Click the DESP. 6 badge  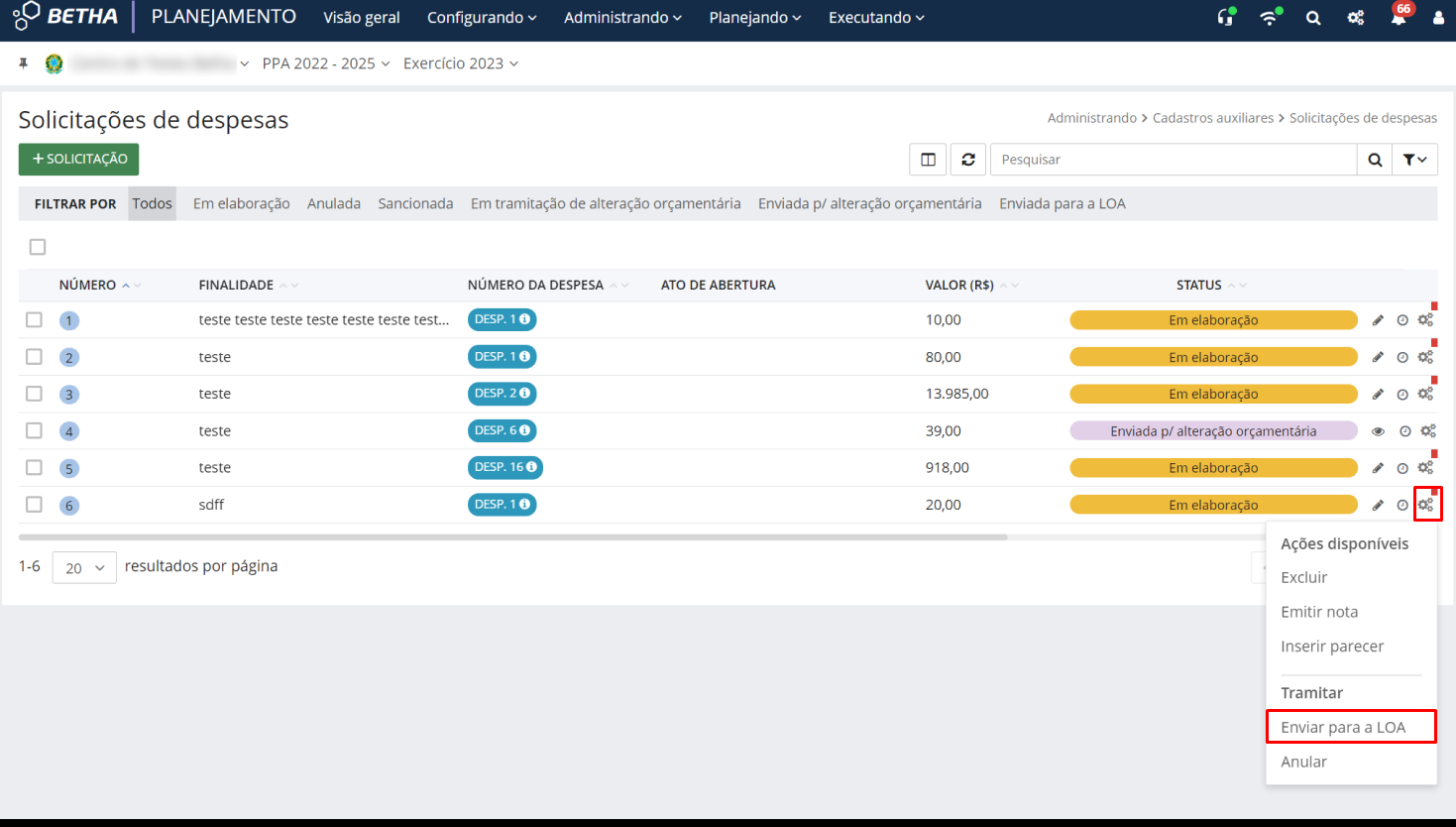(x=503, y=430)
